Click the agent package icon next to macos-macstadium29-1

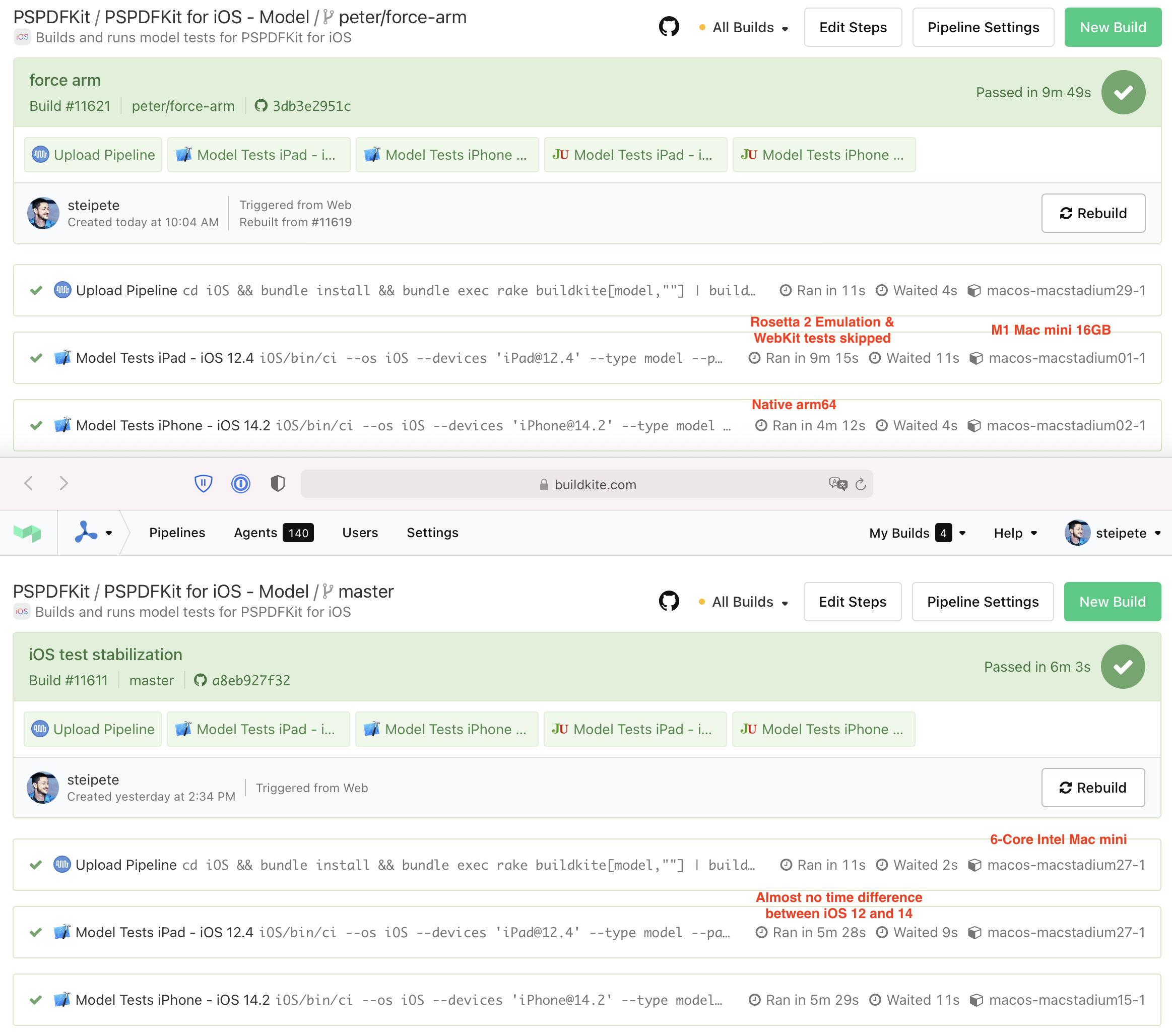[x=975, y=291]
